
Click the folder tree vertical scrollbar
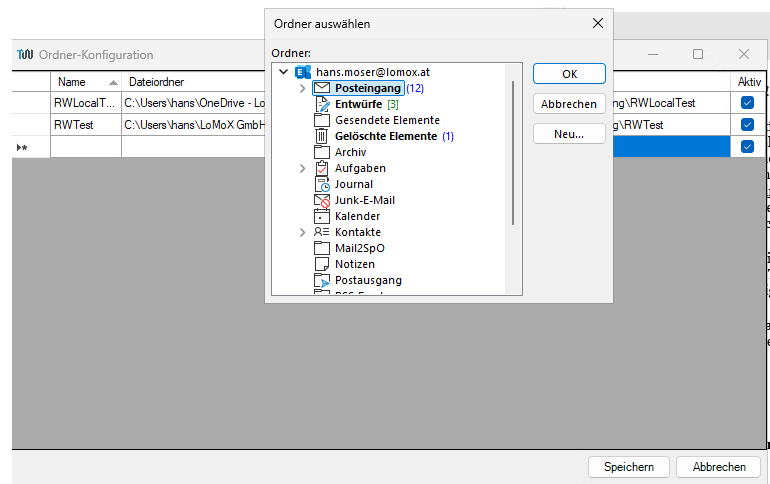pyautogui.click(x=513, y=153)
